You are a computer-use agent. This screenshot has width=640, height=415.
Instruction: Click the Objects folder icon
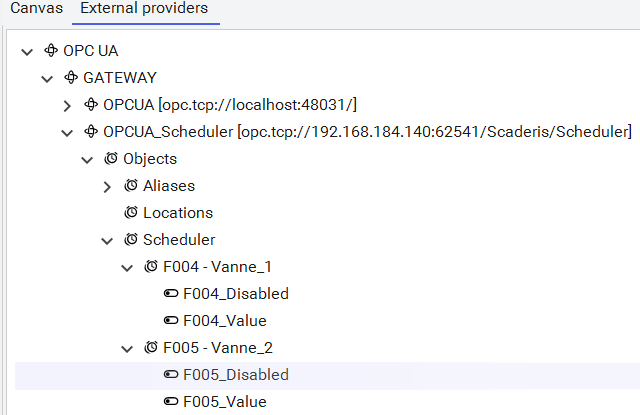(111, 158)
